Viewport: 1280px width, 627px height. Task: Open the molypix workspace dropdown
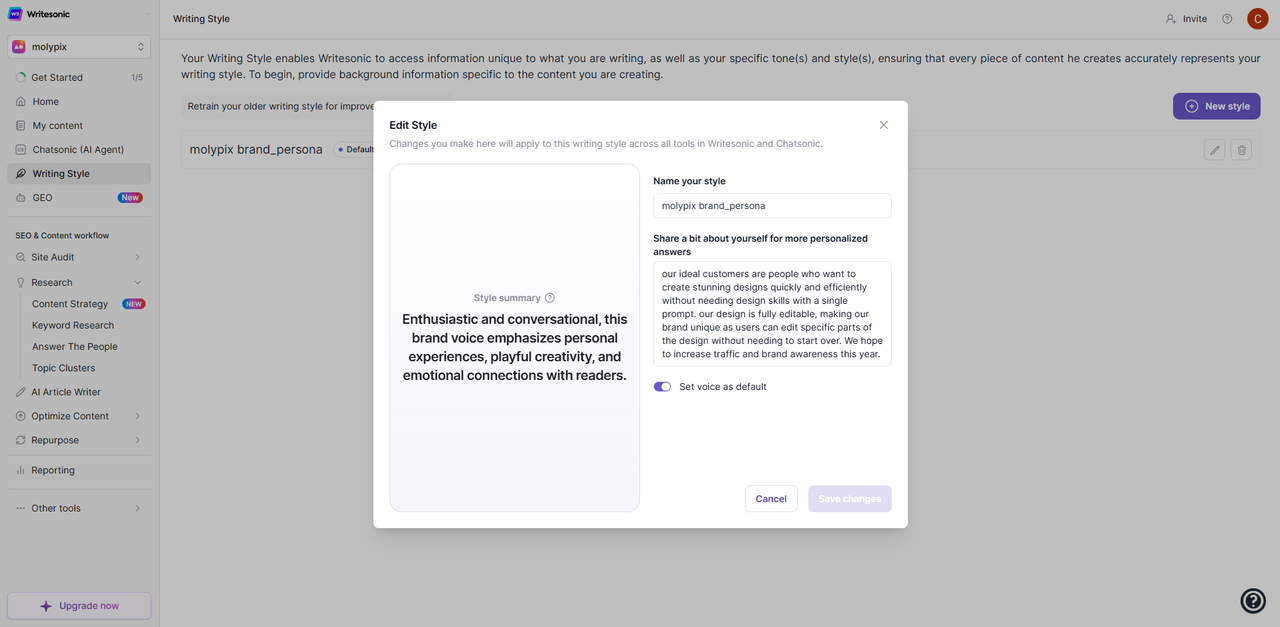(x=79, y=47)
